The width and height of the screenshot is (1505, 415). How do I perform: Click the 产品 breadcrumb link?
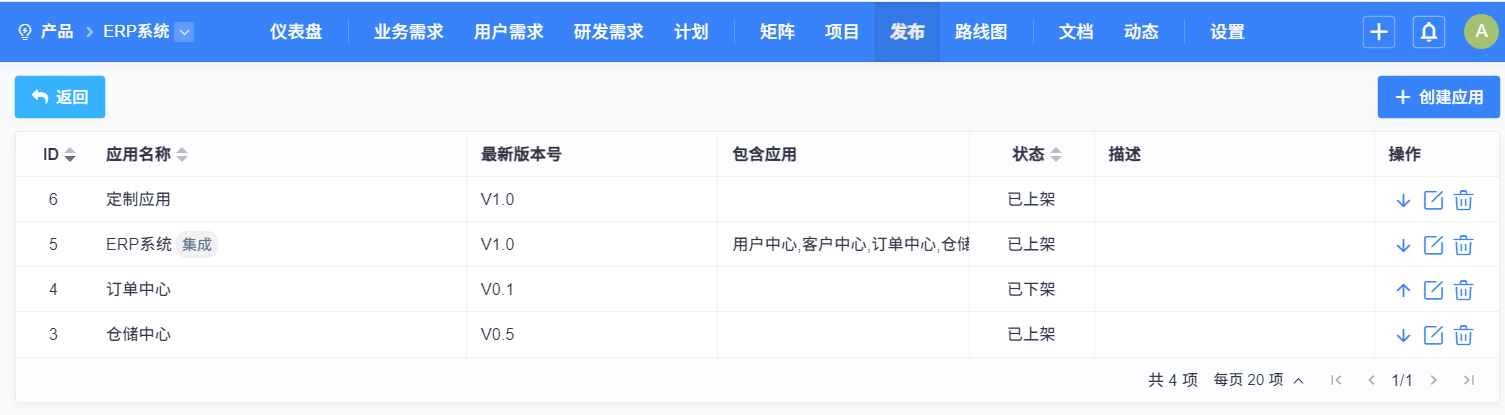coord(57,32)
